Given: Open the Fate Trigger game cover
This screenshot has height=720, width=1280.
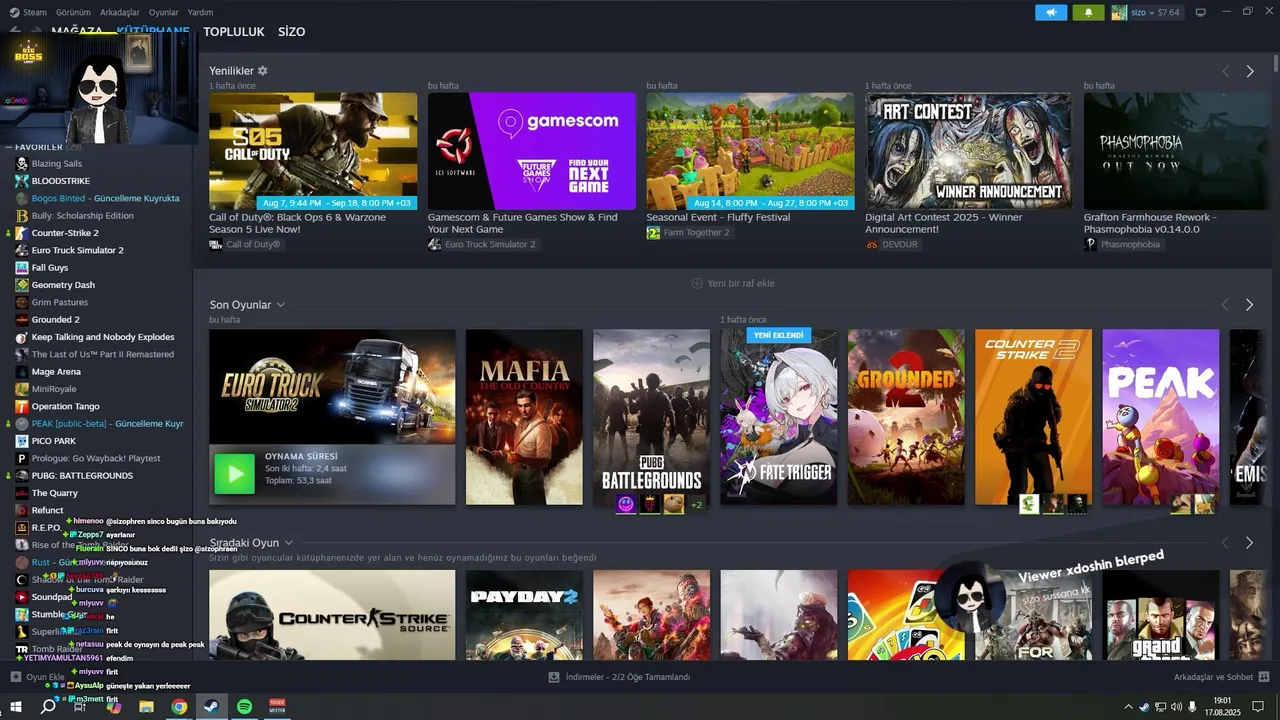Looking at the screenshot, I should coord(779,417).
